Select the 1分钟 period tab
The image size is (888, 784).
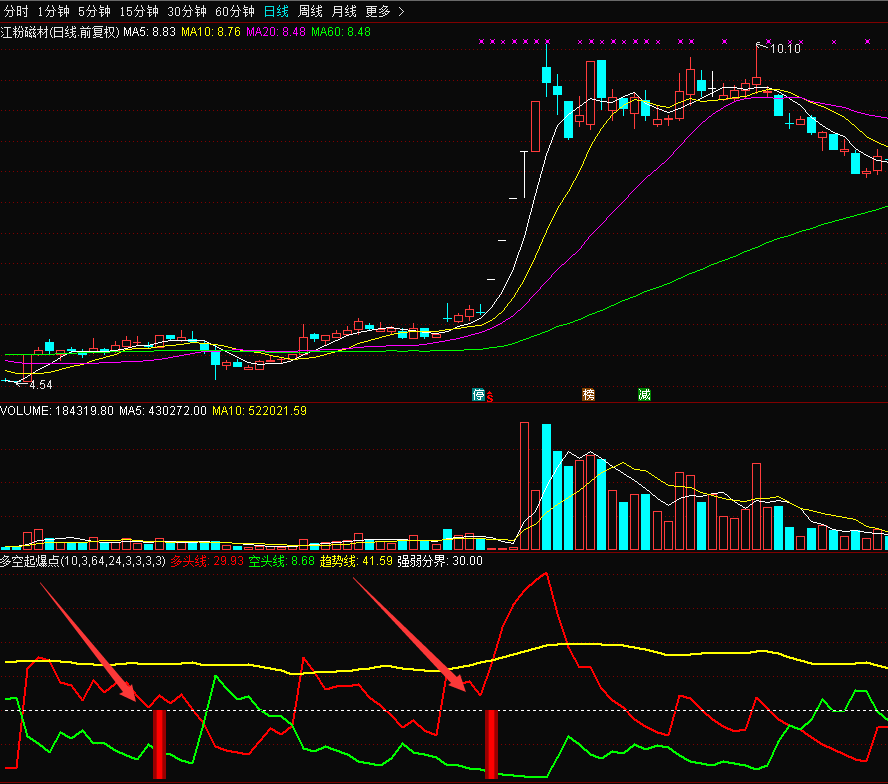pos(53,11)
